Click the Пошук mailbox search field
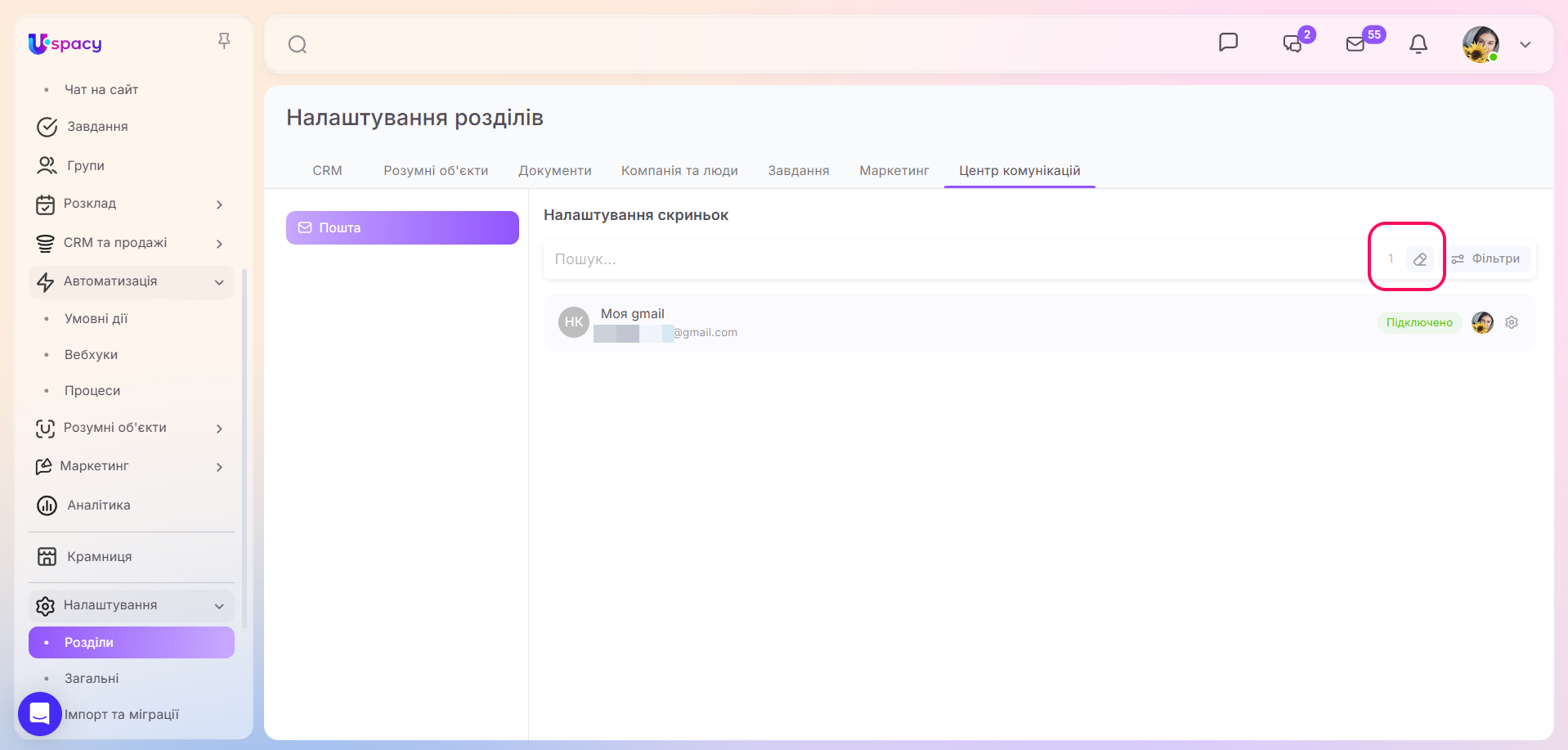This screenshot has height=750, width=1568. (x=956, y=259)
